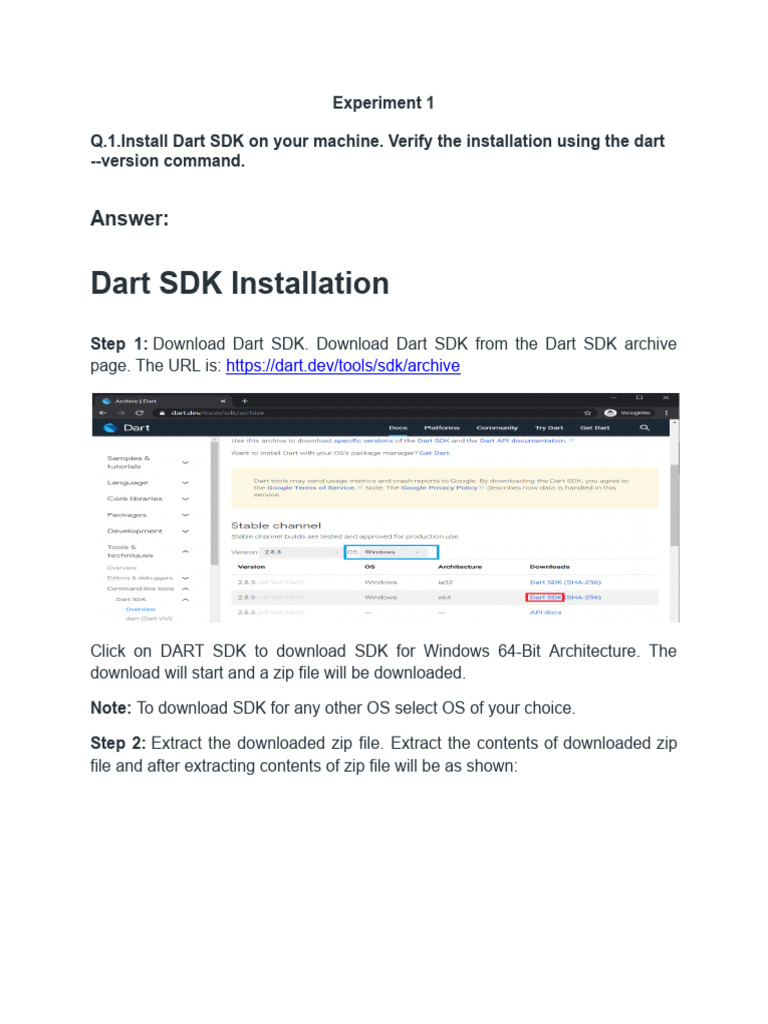Image resolution: width=768 pixels, height=1024 pixels.
Task: Expand the Language sidebar chevron
Action: (x=185, y=483)
